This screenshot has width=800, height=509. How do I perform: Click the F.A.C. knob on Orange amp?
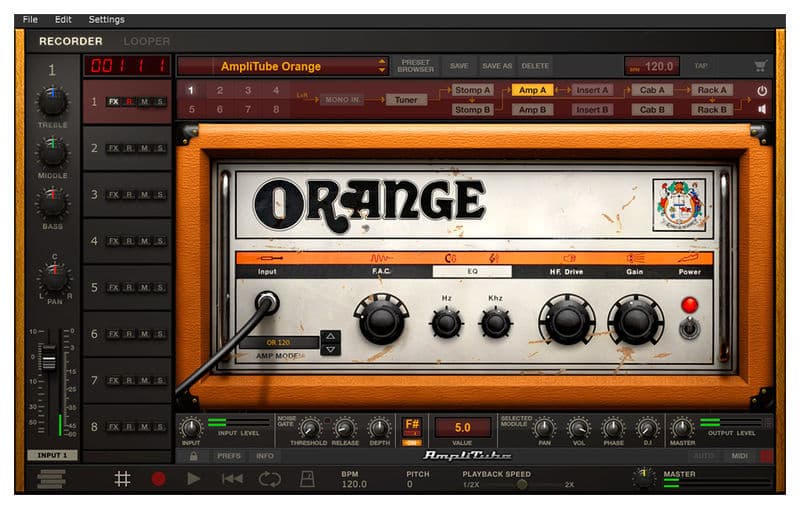click(x=381, y=320)
